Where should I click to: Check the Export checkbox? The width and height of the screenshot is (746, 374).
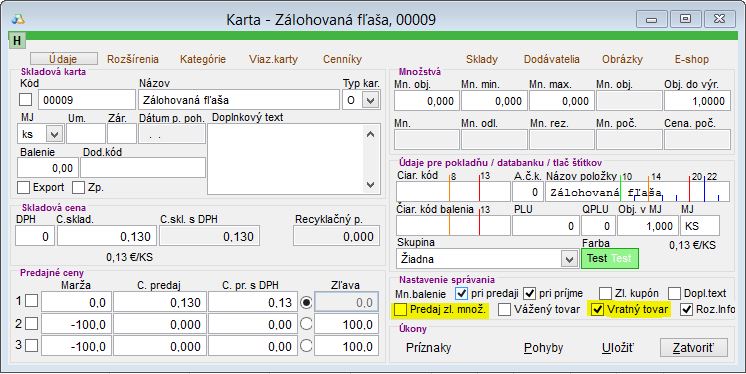coord(23,187)
